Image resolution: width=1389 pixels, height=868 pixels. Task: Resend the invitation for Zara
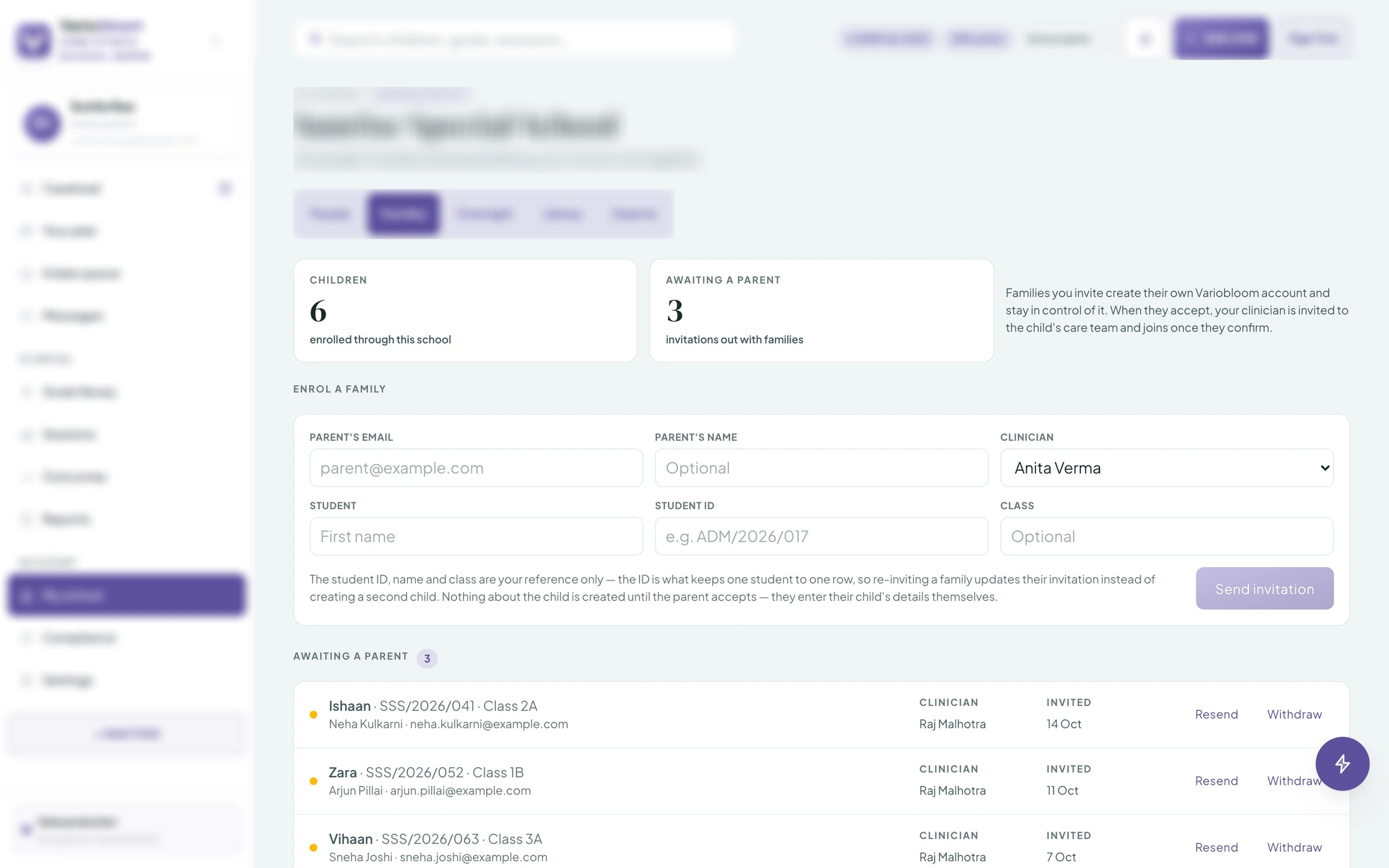(x=1217, y=781)
